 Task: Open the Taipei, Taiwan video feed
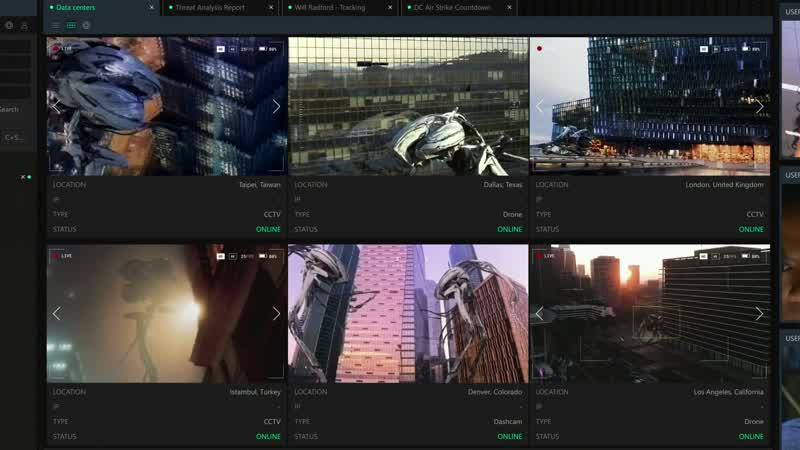tap(166, 106)
